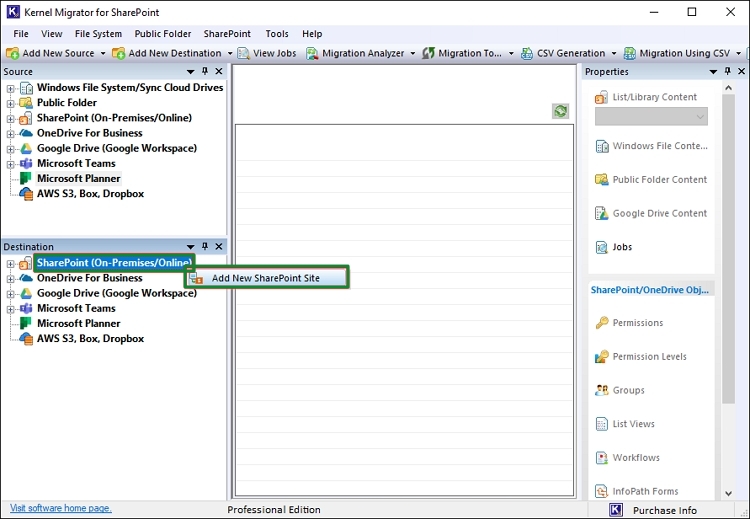Click Groups icon in Properties panel

tap(601, 390)
